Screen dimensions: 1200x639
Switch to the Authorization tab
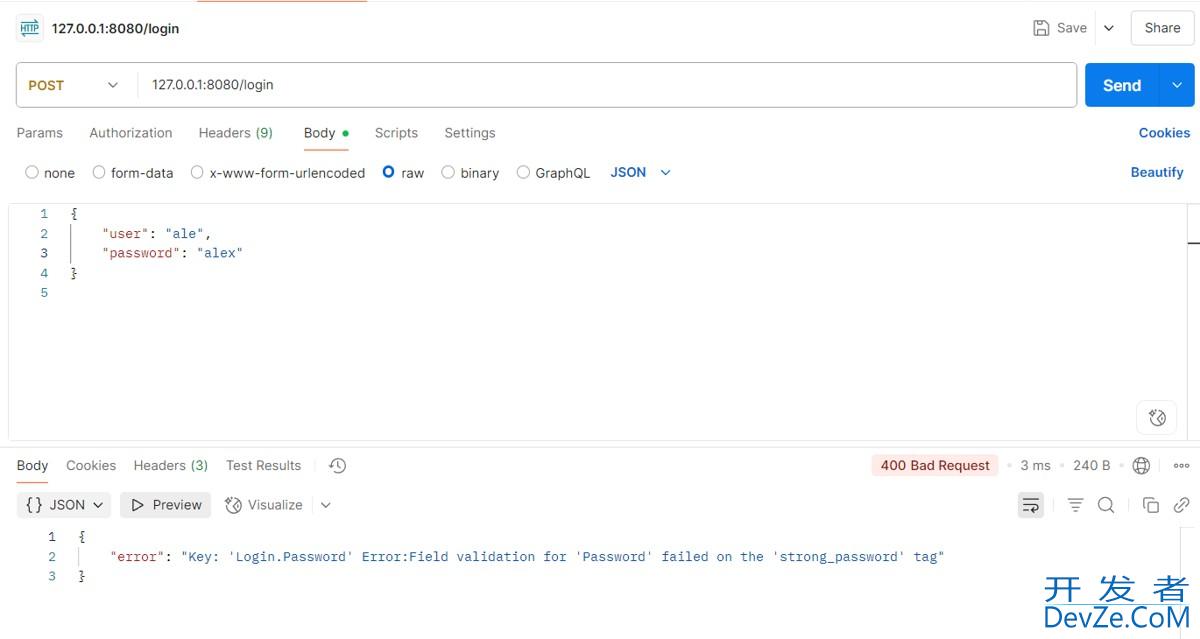pos(131,133)
